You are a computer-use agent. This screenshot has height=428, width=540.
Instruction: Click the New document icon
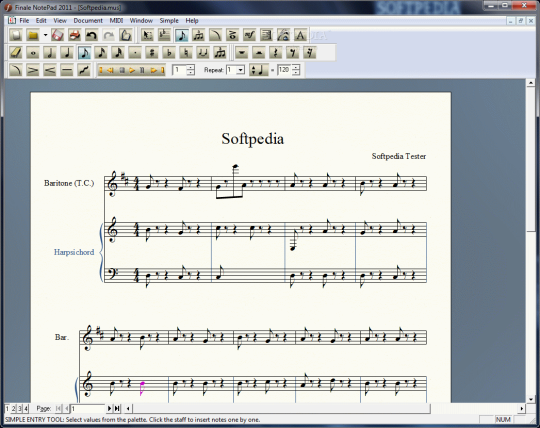tap(15, 35)
